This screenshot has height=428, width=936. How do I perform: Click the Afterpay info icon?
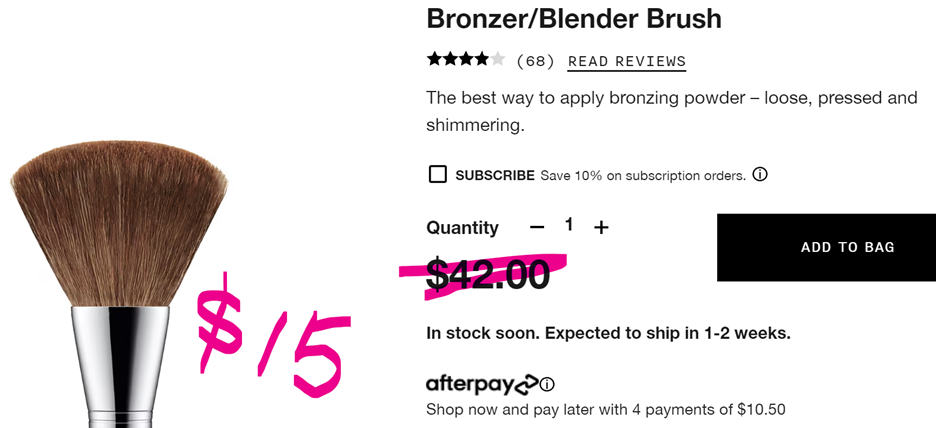[547, 384]
